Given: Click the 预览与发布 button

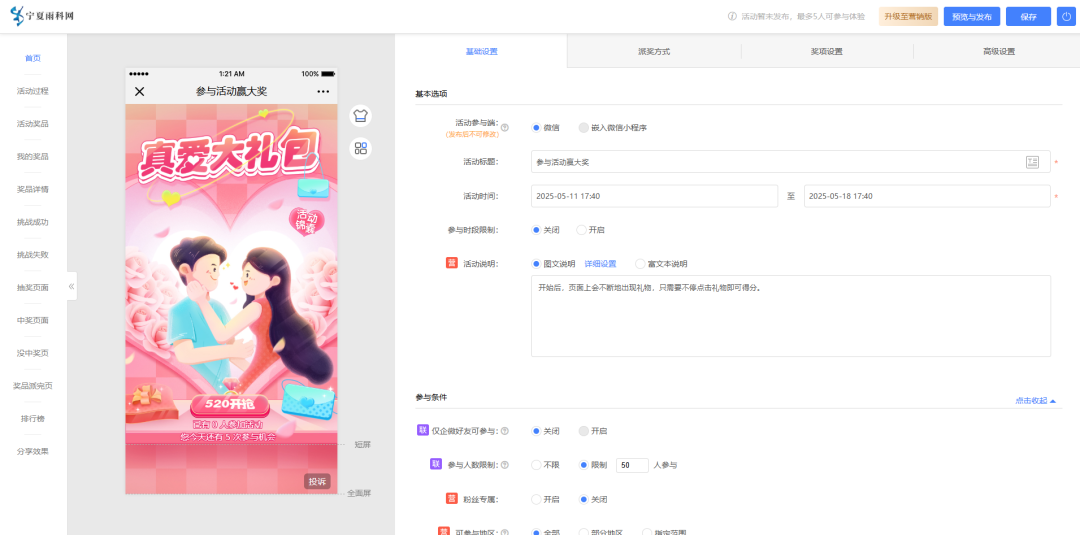Looking at the screenshot, I should coord(972,17).
